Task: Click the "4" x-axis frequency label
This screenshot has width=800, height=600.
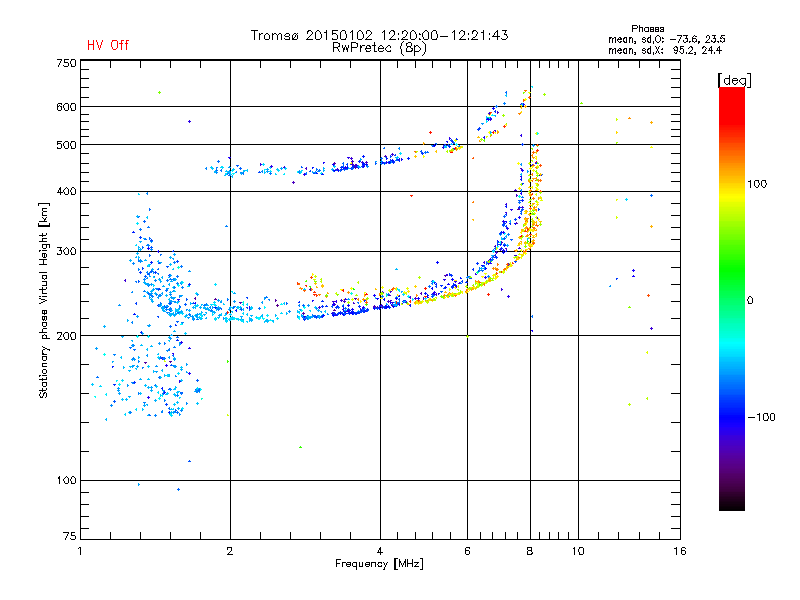Action: [380, 551]
